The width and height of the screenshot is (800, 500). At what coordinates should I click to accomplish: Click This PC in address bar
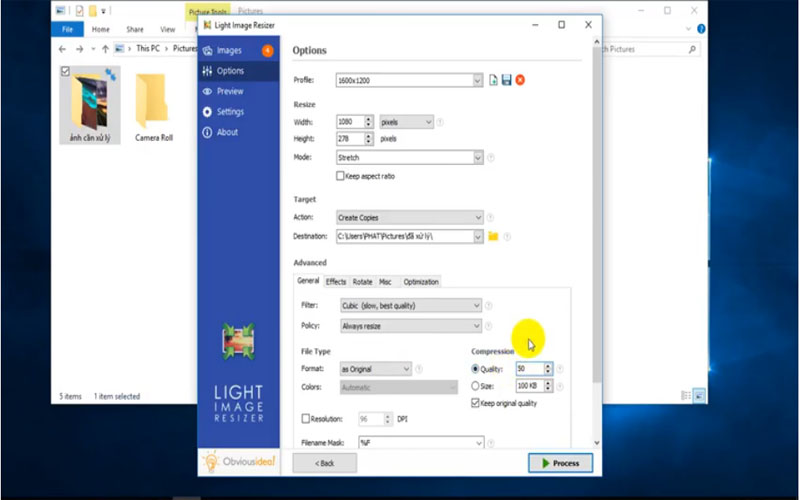click(148, 48)
